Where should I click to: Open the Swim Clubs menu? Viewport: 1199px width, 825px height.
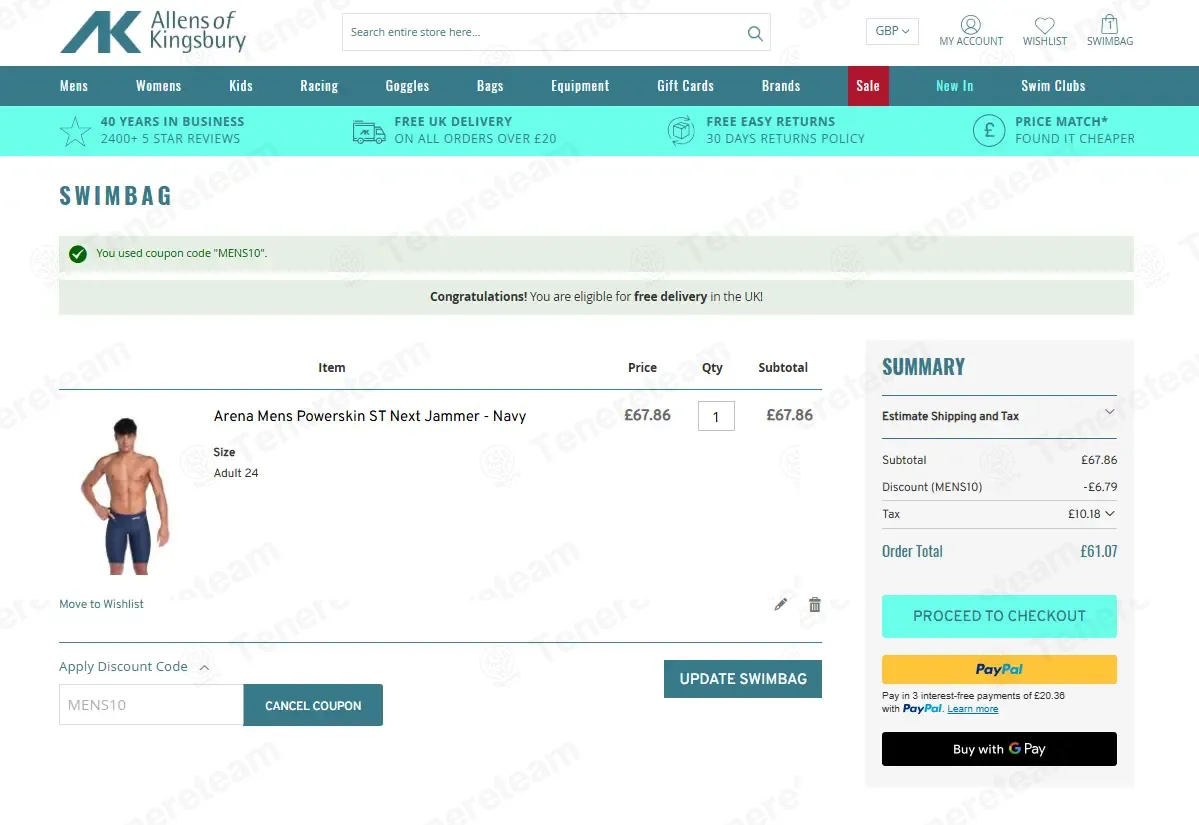[1053, 86]
